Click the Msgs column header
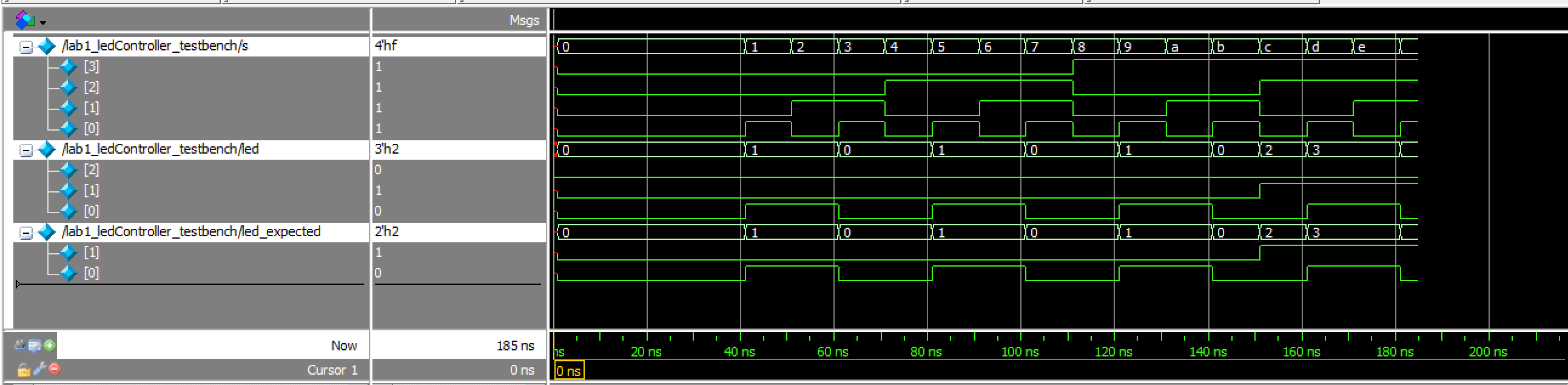Image resolution: width=1568 pixels, height=385 pixels. [523, 21]
